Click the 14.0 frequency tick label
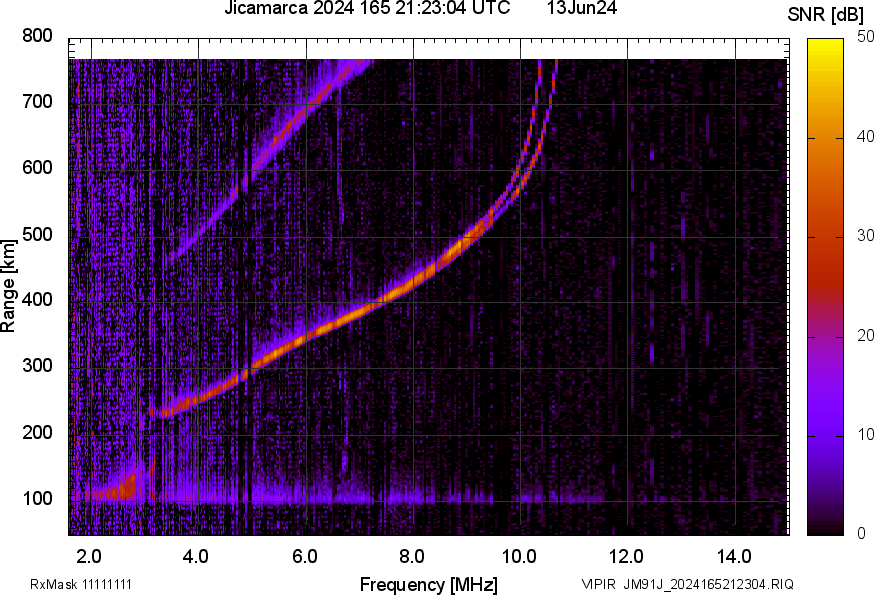This screenshot has height=595, width=874. click(734, 556)
